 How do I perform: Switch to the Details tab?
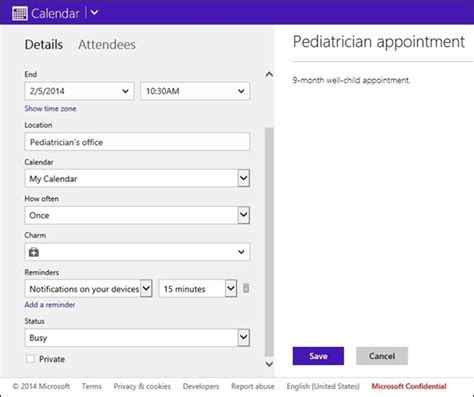point(44,44)
